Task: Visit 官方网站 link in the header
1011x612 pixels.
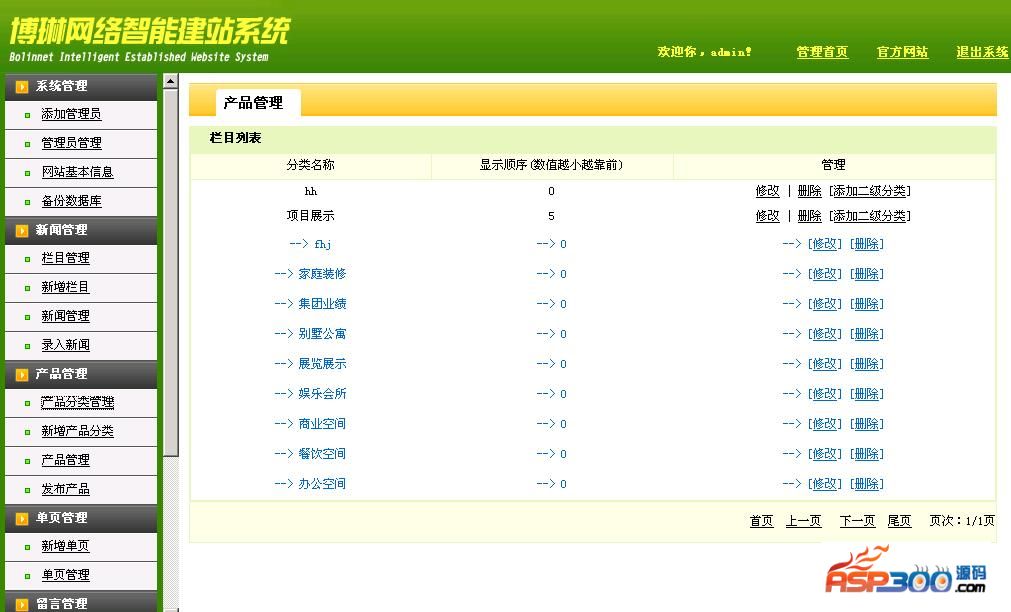Action: point(902,52)
